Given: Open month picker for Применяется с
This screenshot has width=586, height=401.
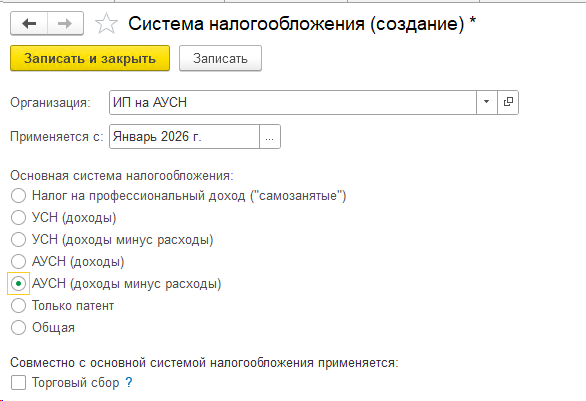Looking at the screenshot, I should coord(269,136).
